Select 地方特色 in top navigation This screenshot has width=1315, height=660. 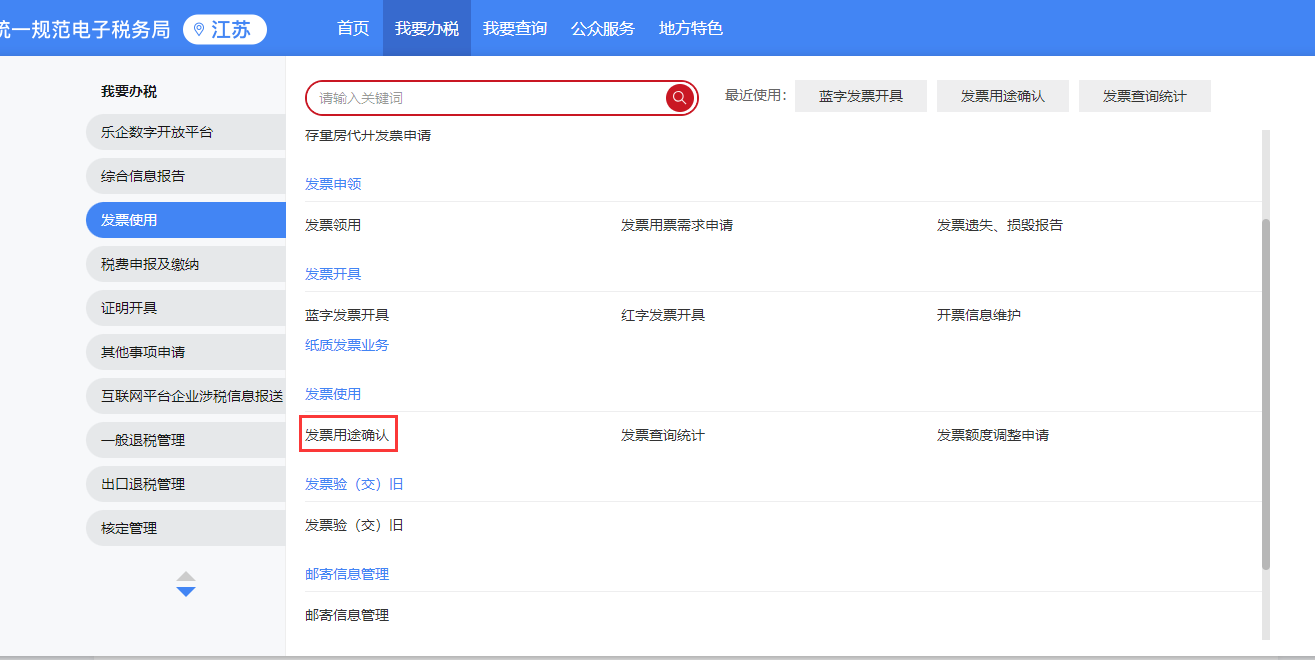690,29
